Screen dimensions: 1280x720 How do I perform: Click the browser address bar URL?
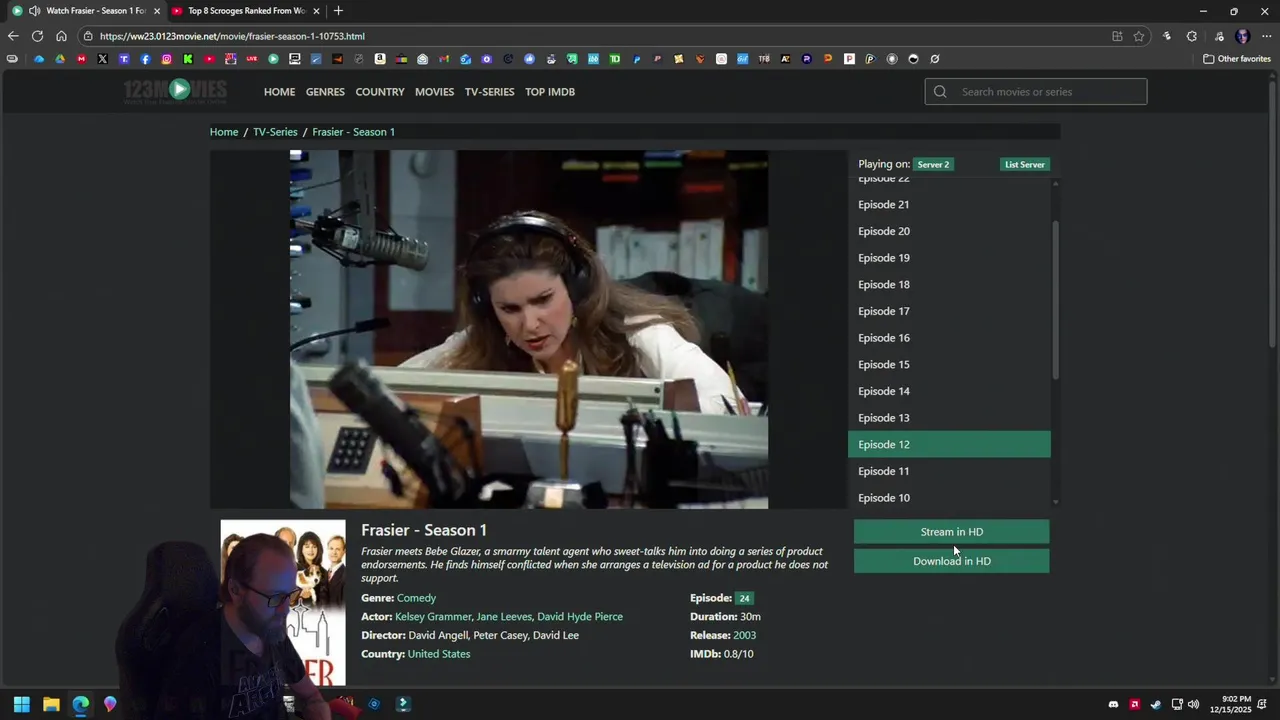coord(232,36)
